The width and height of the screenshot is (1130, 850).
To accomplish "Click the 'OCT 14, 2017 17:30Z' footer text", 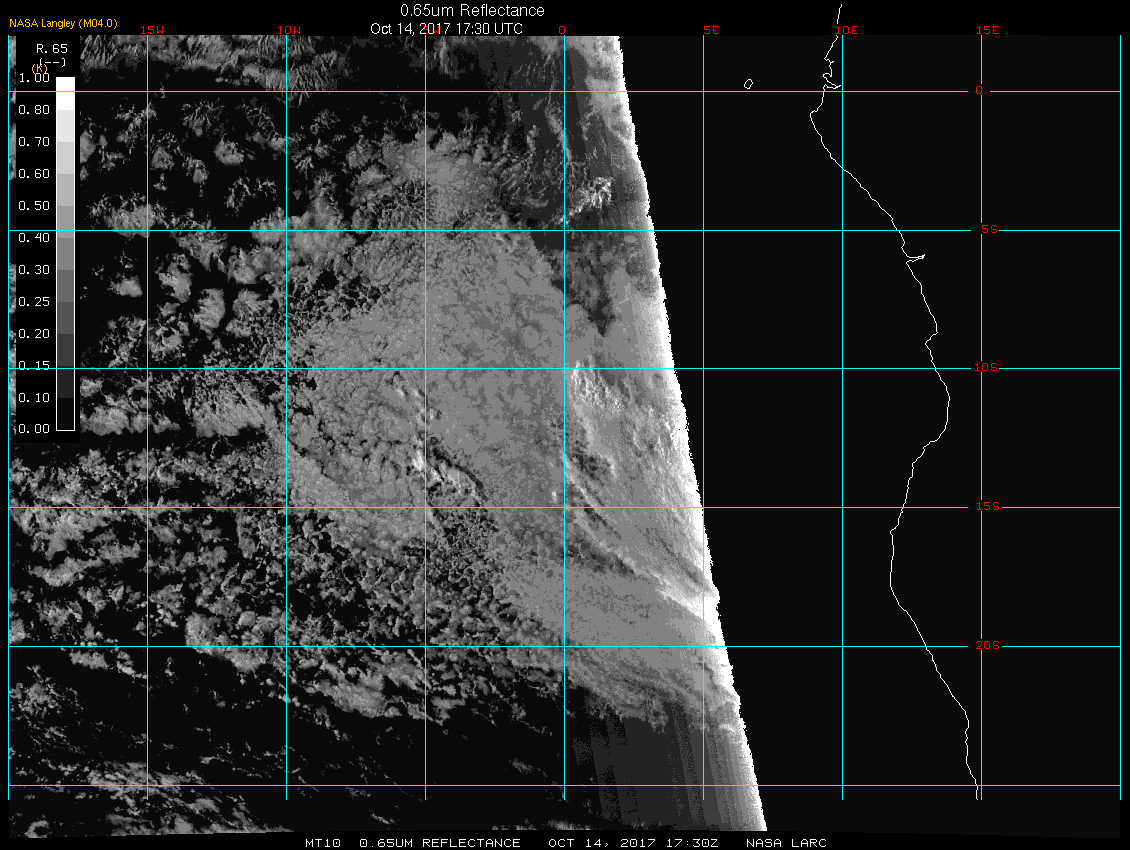I will pos(633,843).
